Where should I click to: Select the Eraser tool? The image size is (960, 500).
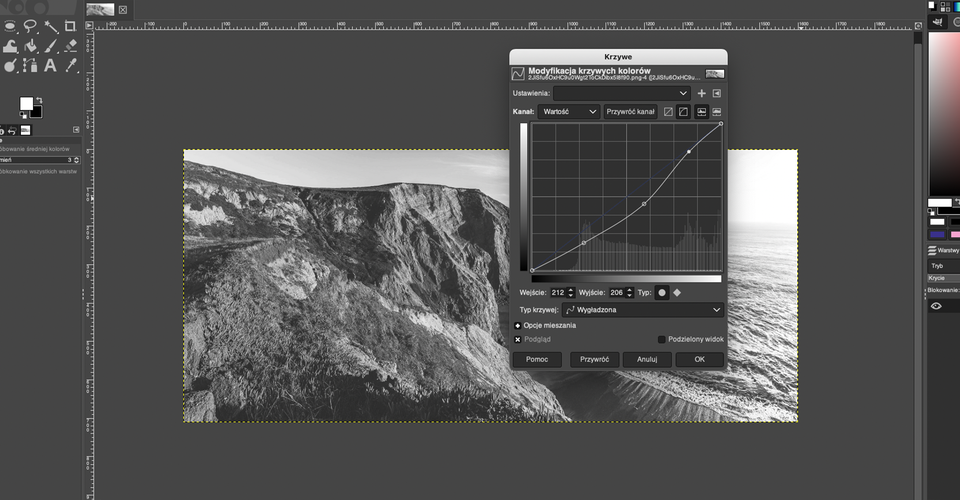pos(70,46)
